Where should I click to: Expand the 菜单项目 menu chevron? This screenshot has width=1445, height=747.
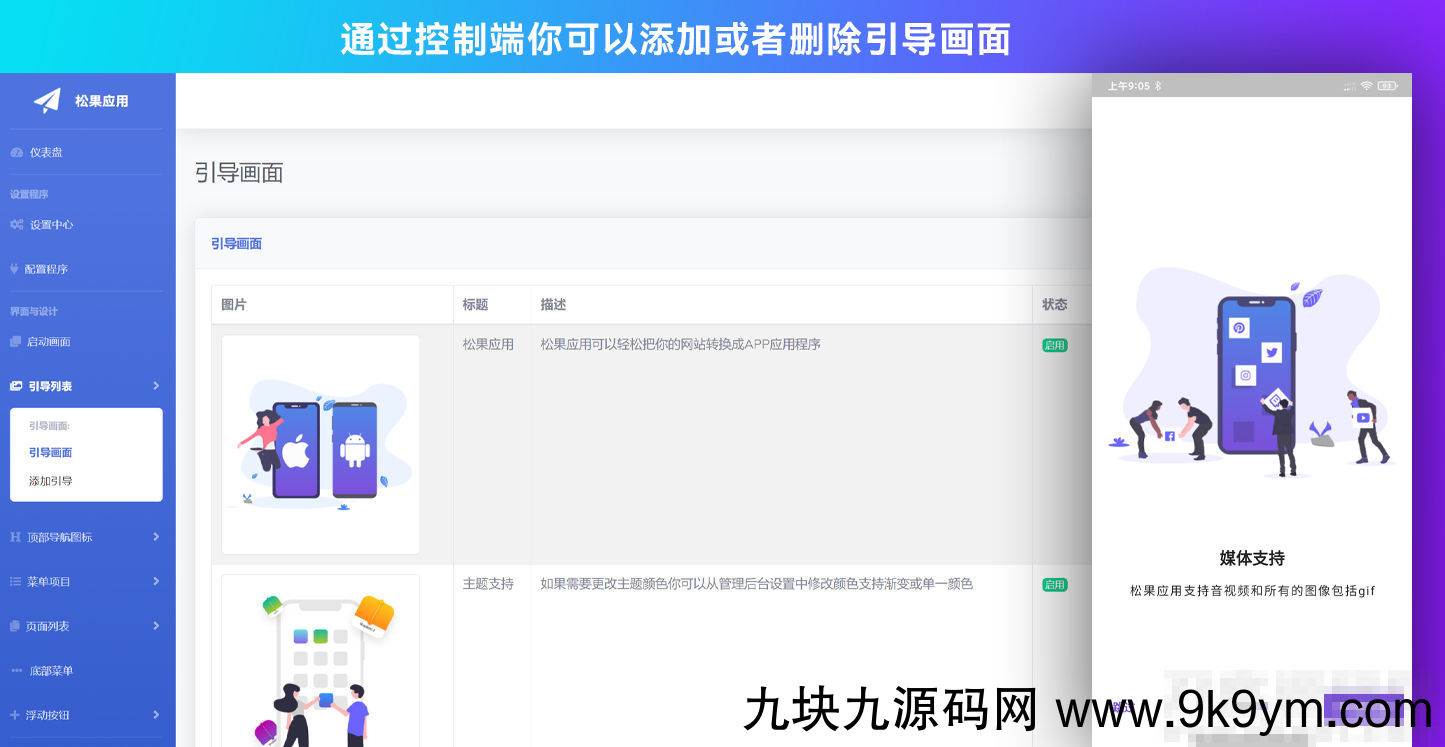(156, 581)
